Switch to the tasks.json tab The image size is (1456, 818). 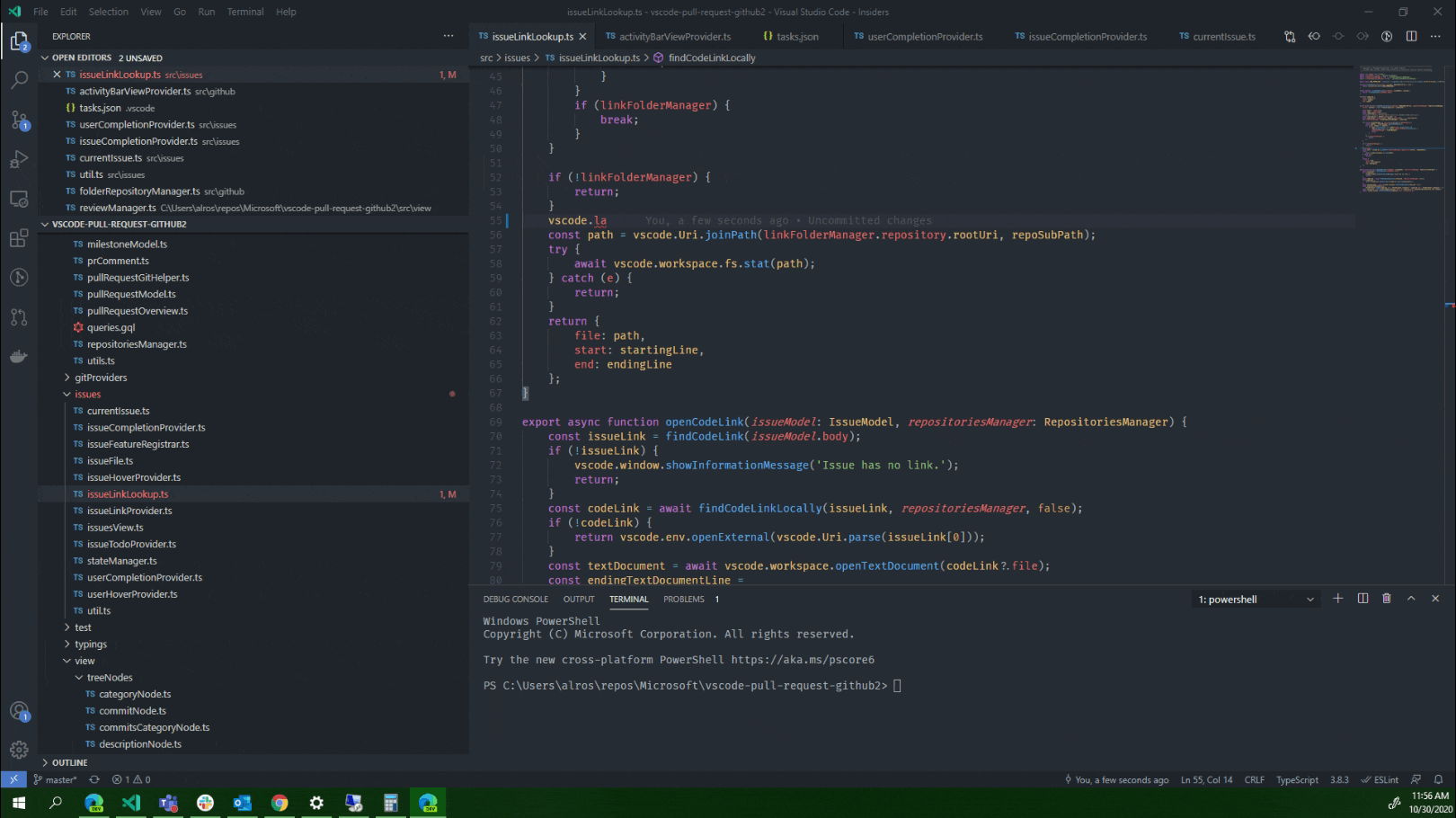tap(797, 37)
